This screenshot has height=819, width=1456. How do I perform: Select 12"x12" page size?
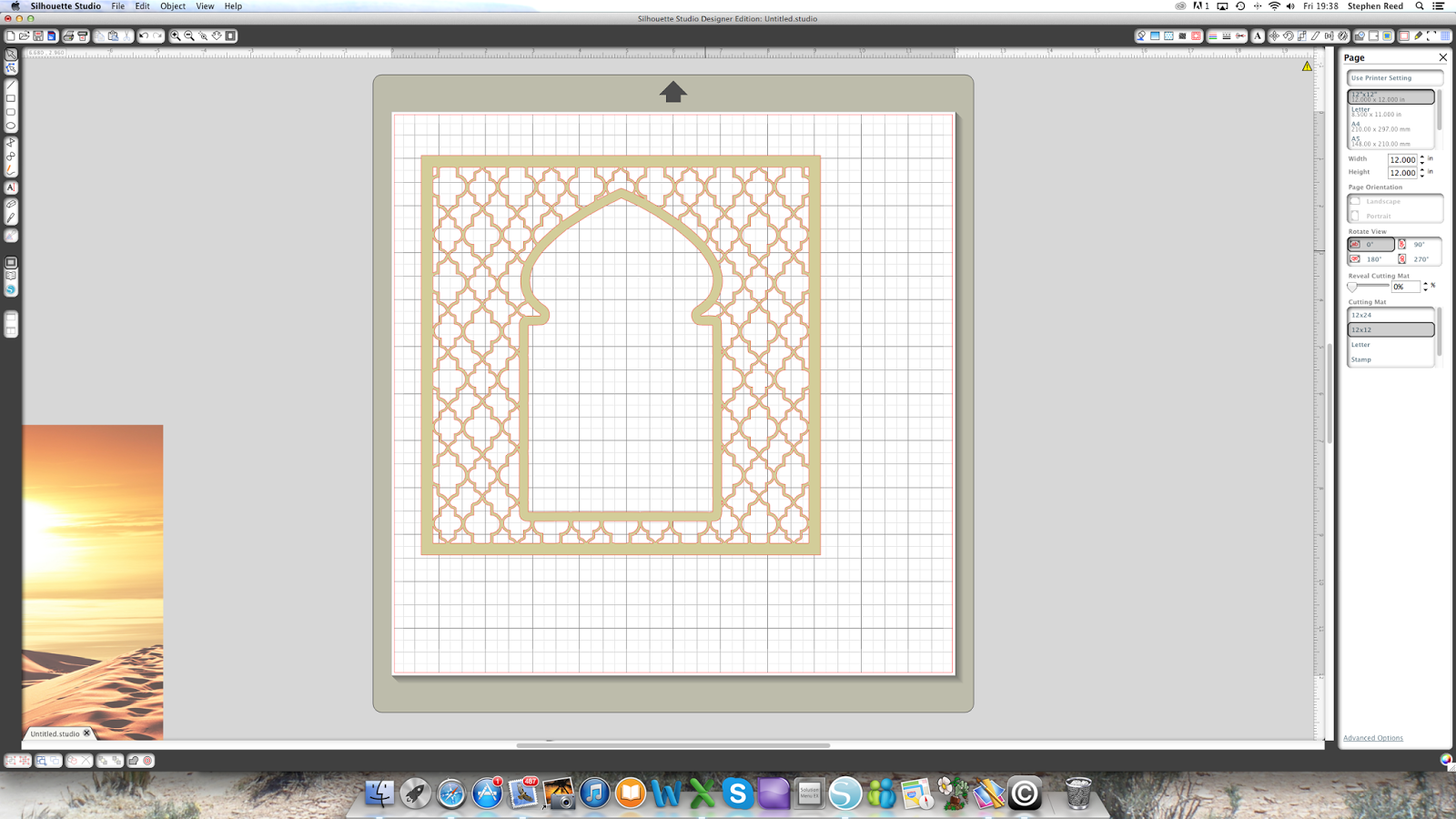click(x=1390, y=96)
